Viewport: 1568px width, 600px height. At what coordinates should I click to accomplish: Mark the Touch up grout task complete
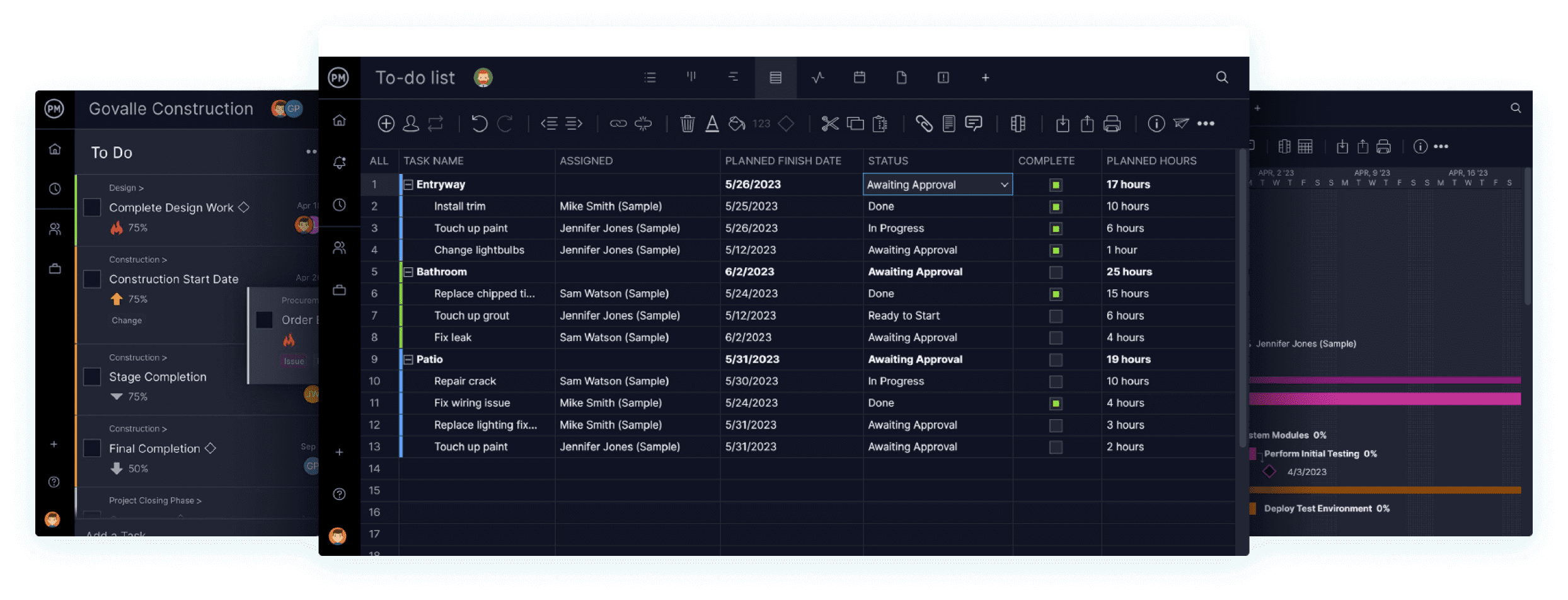tap(1055, 315)
